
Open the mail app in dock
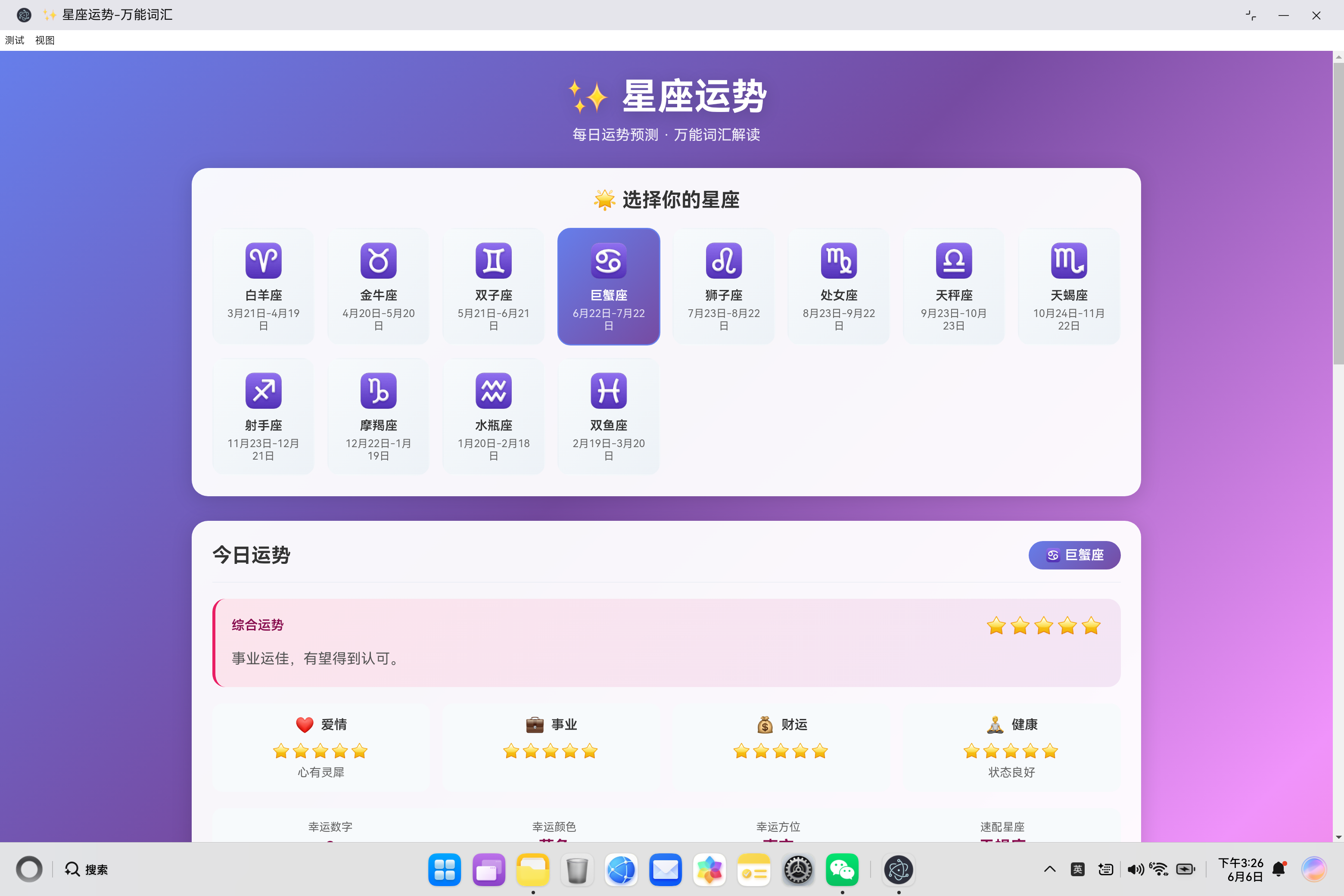[665, 869]
